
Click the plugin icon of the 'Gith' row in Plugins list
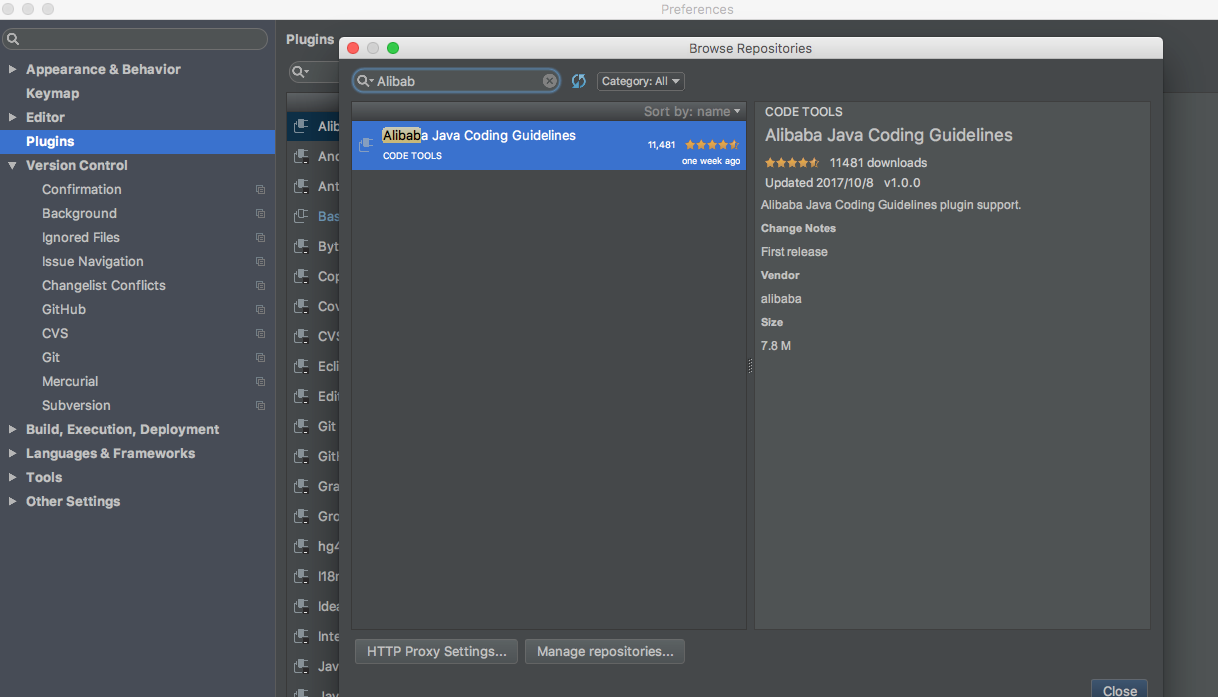(300, 456)
